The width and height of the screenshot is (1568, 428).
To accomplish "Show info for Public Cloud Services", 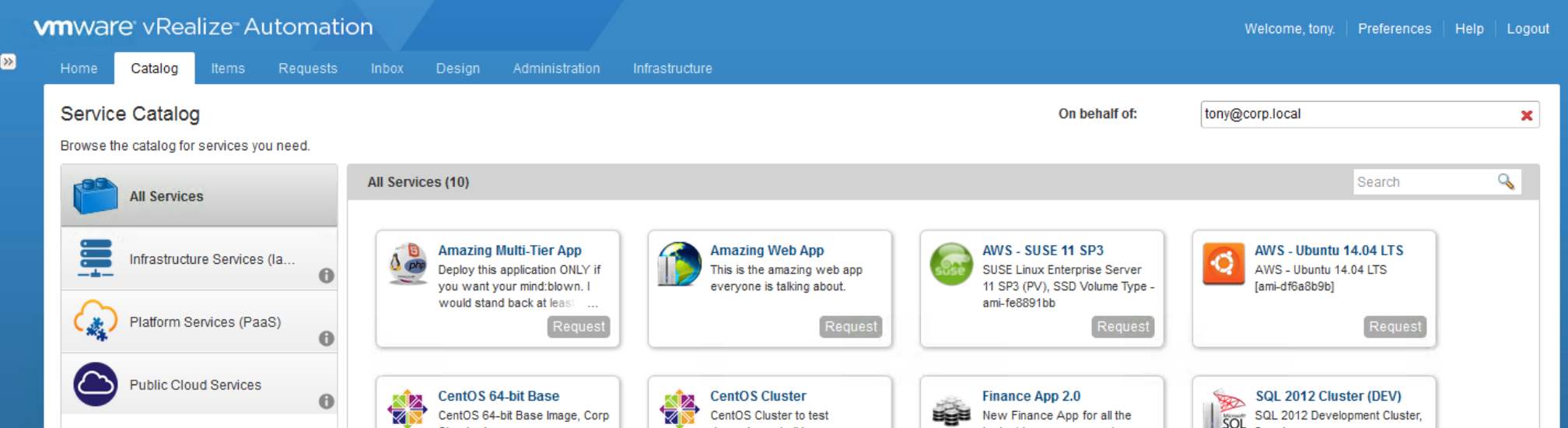I will point(327,402).
